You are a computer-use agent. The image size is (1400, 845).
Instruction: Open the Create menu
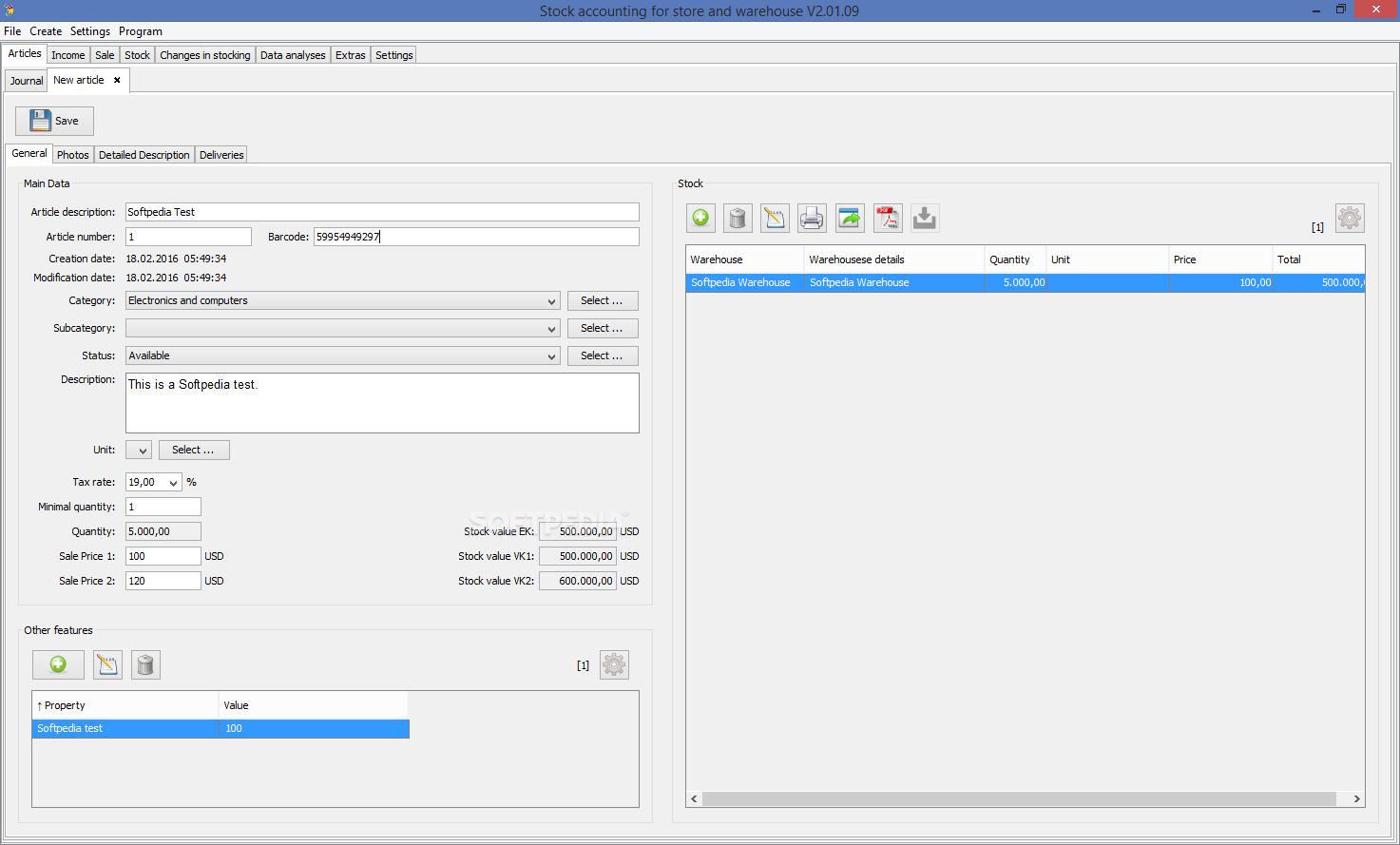pyautogui.click(x=46, y=31)
